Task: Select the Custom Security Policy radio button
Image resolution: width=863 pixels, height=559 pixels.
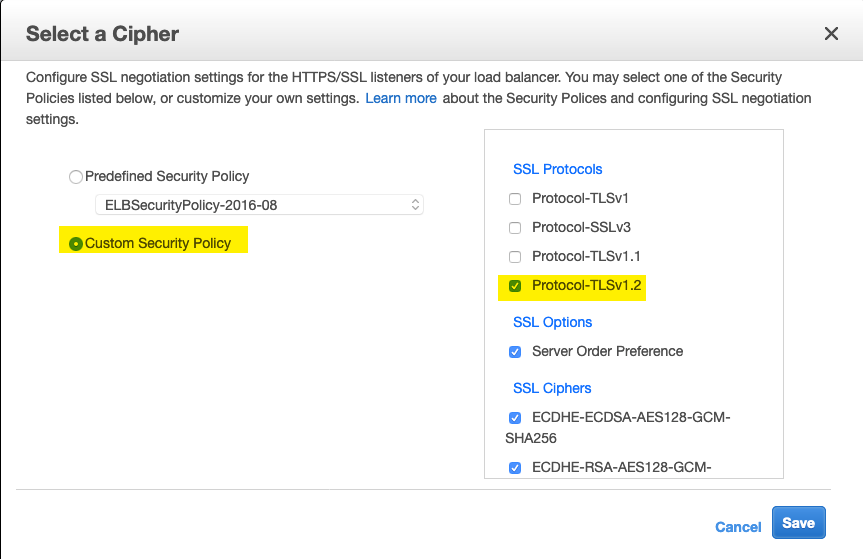Action: pos(76,244)
